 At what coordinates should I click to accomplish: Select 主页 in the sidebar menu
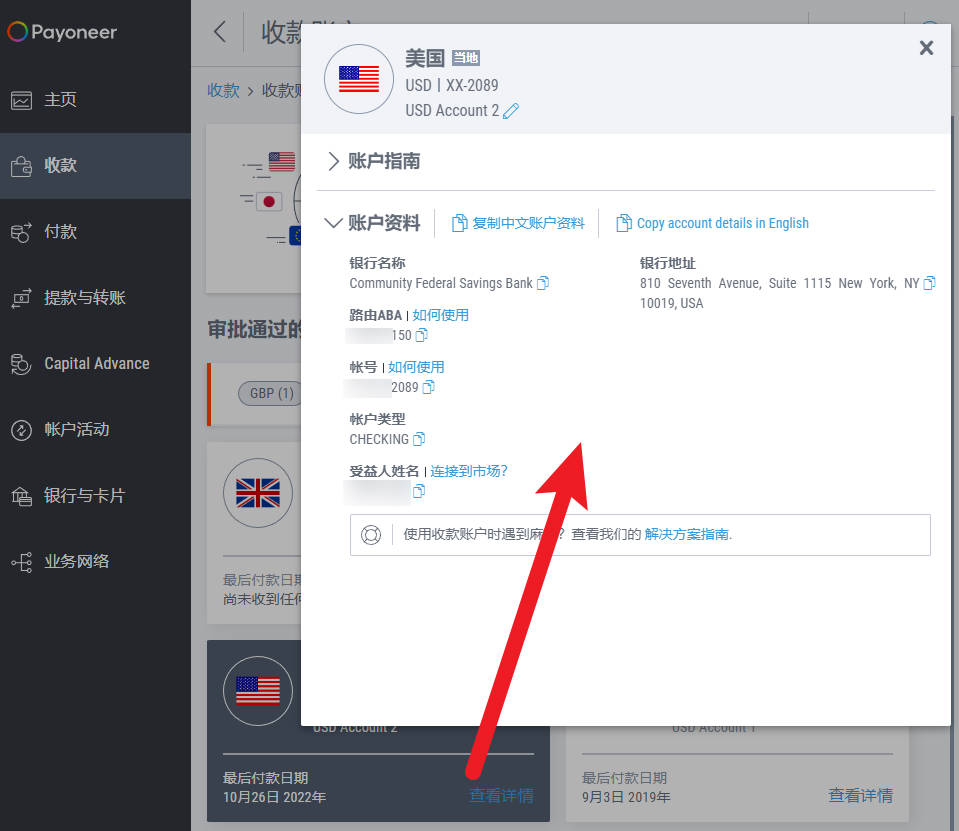95,100
